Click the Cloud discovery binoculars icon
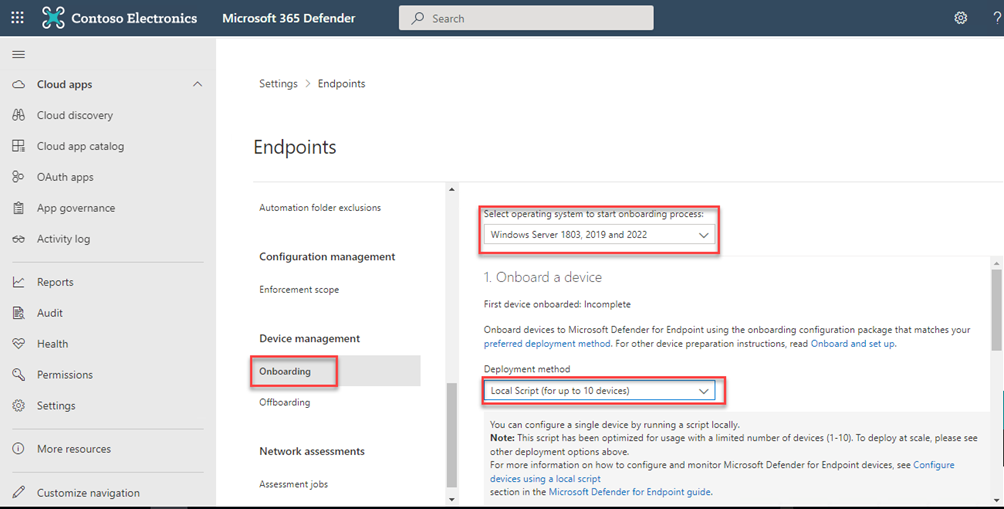This screenshot has width=1004, height=509. 19,115
